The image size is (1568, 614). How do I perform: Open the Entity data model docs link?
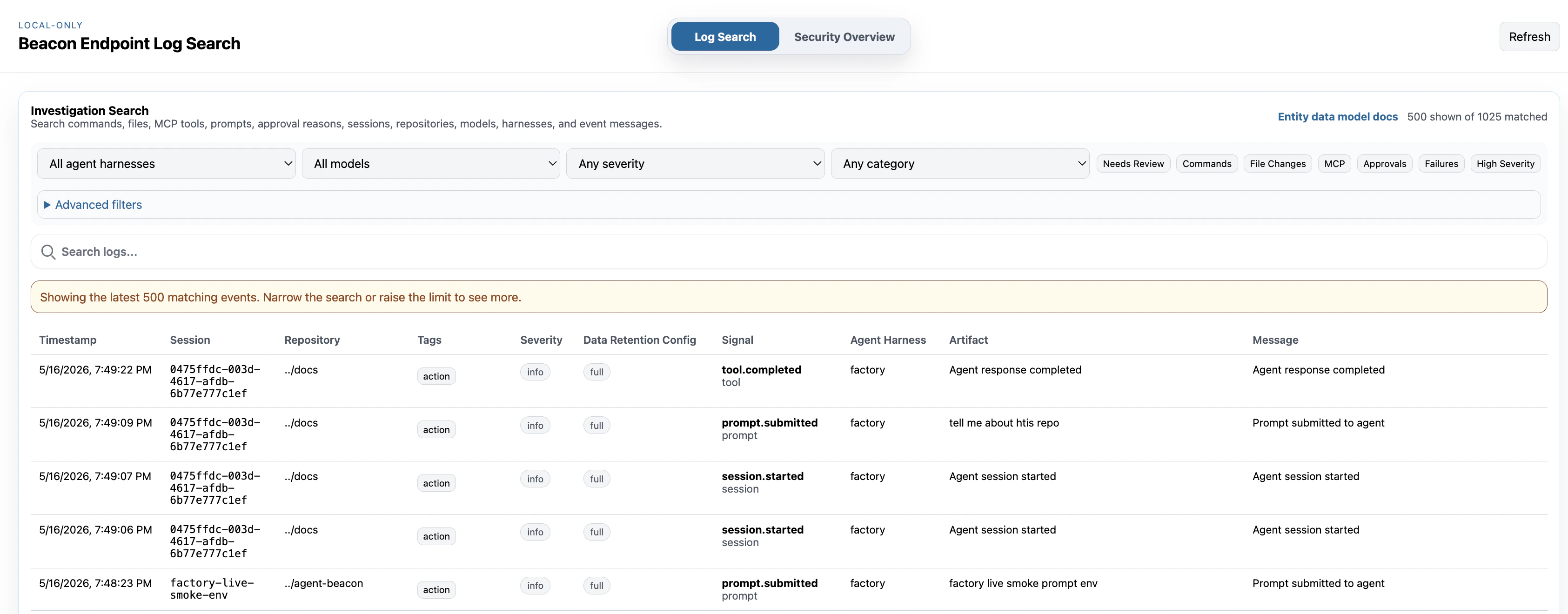coord(1337,116)
